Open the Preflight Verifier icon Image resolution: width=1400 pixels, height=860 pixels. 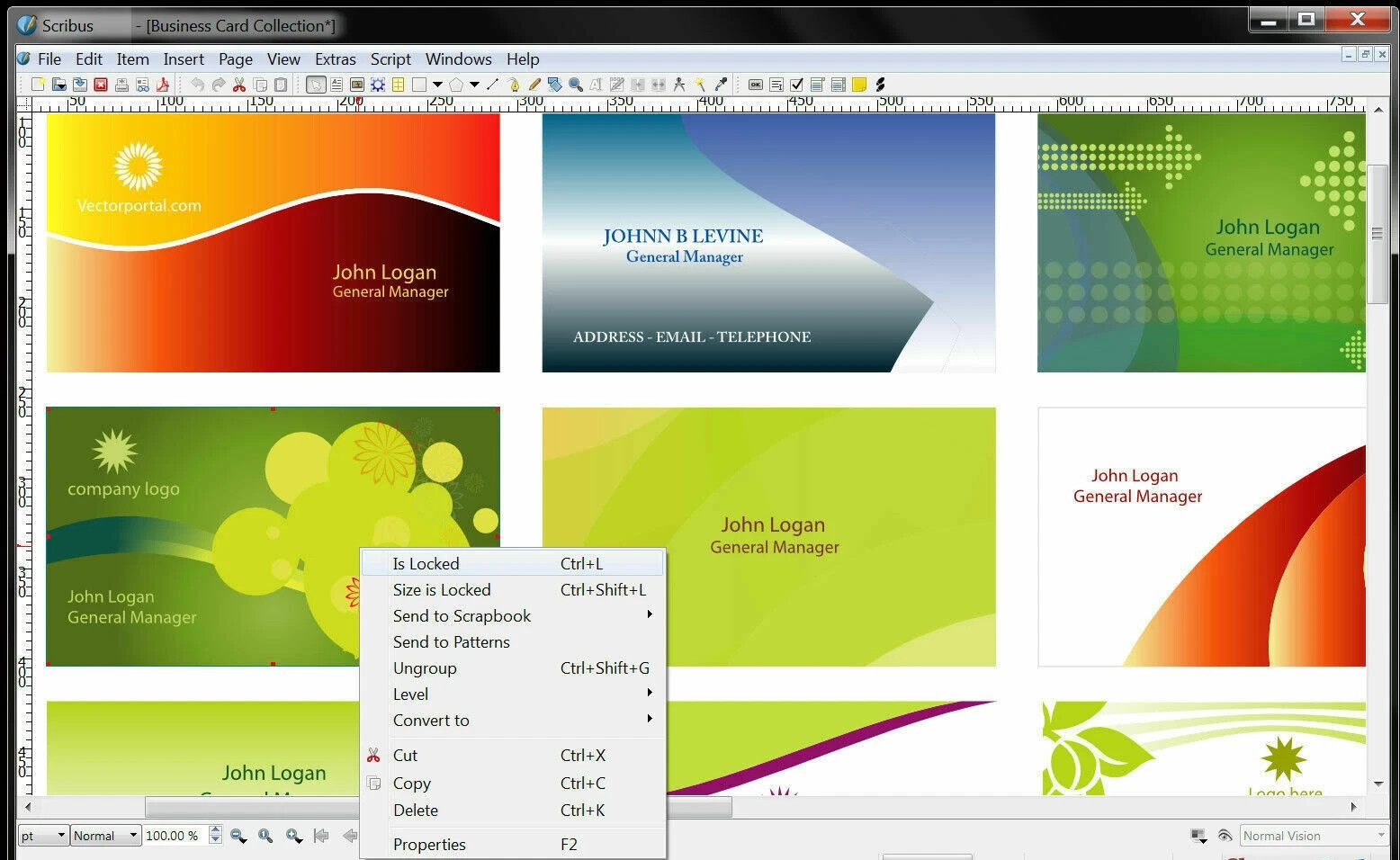(142, 85)
